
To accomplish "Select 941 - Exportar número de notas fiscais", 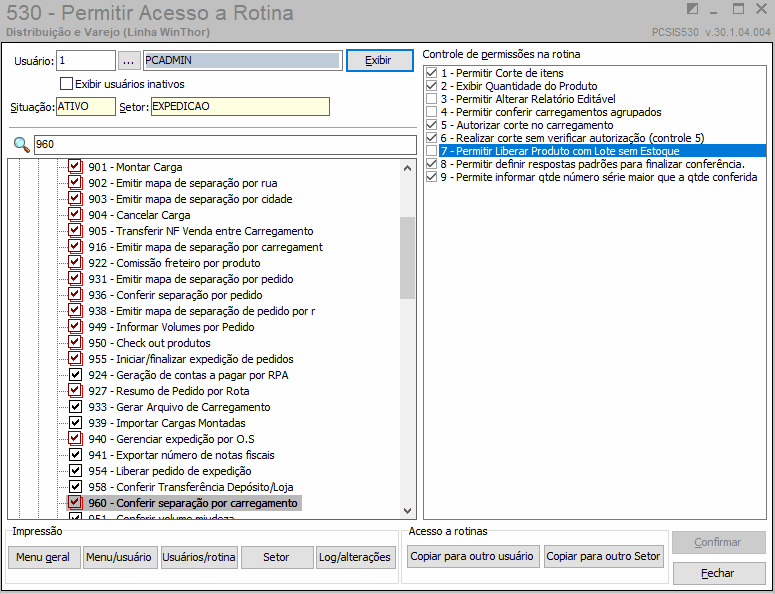I will [x=181, y=455].
